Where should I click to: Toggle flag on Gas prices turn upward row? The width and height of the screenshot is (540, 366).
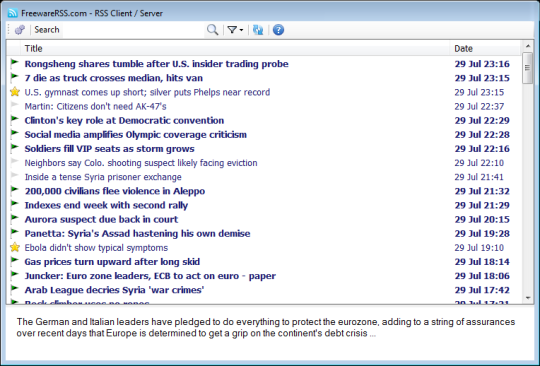pyautogui.click(x=14, y=261)
